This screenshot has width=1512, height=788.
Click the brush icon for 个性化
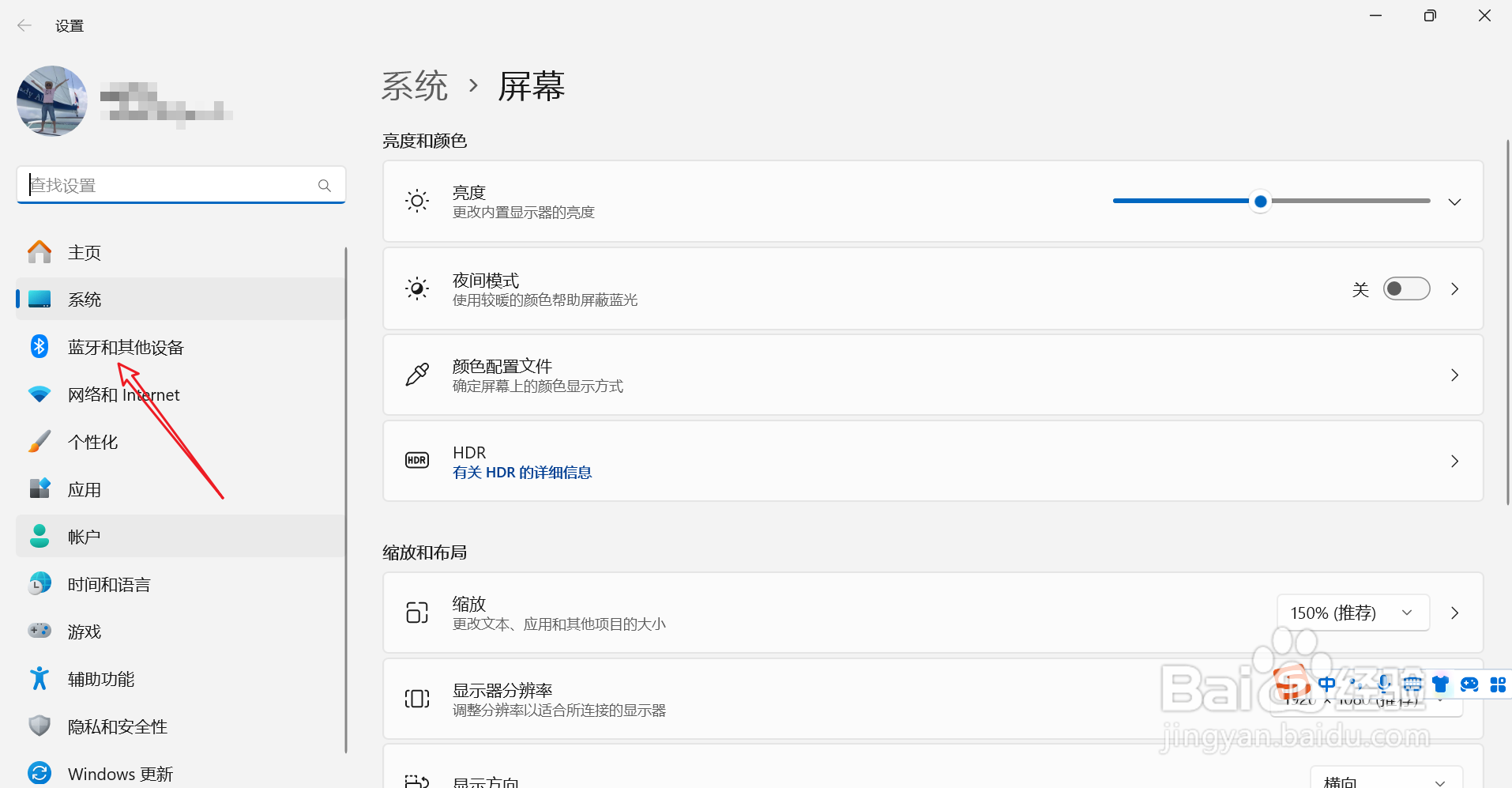click(x=39, y=441)
